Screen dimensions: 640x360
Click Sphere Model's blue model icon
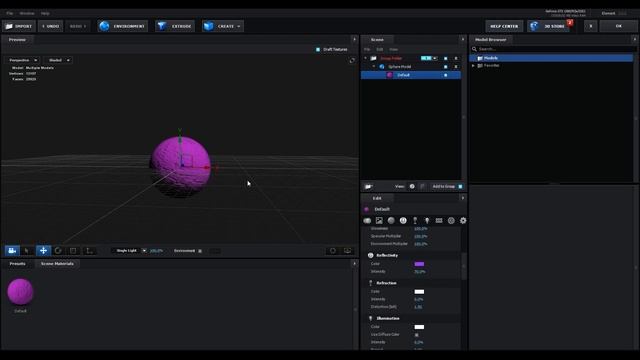[x=382, y=67]
